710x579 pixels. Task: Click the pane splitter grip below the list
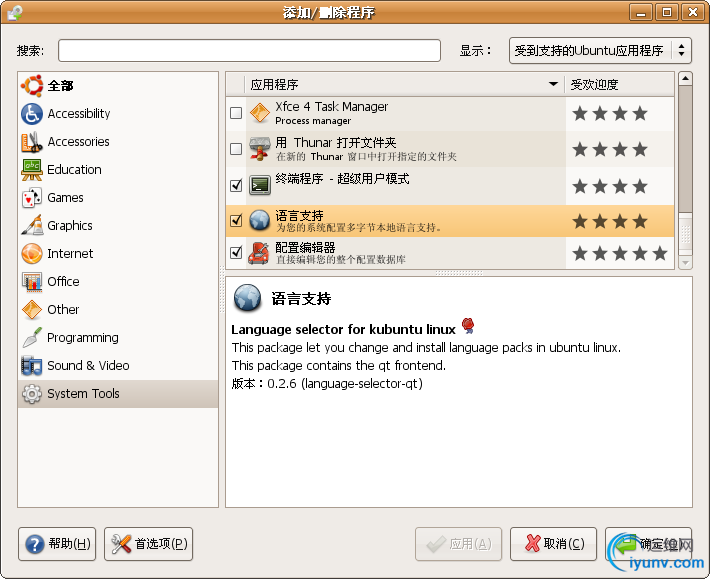459,273
